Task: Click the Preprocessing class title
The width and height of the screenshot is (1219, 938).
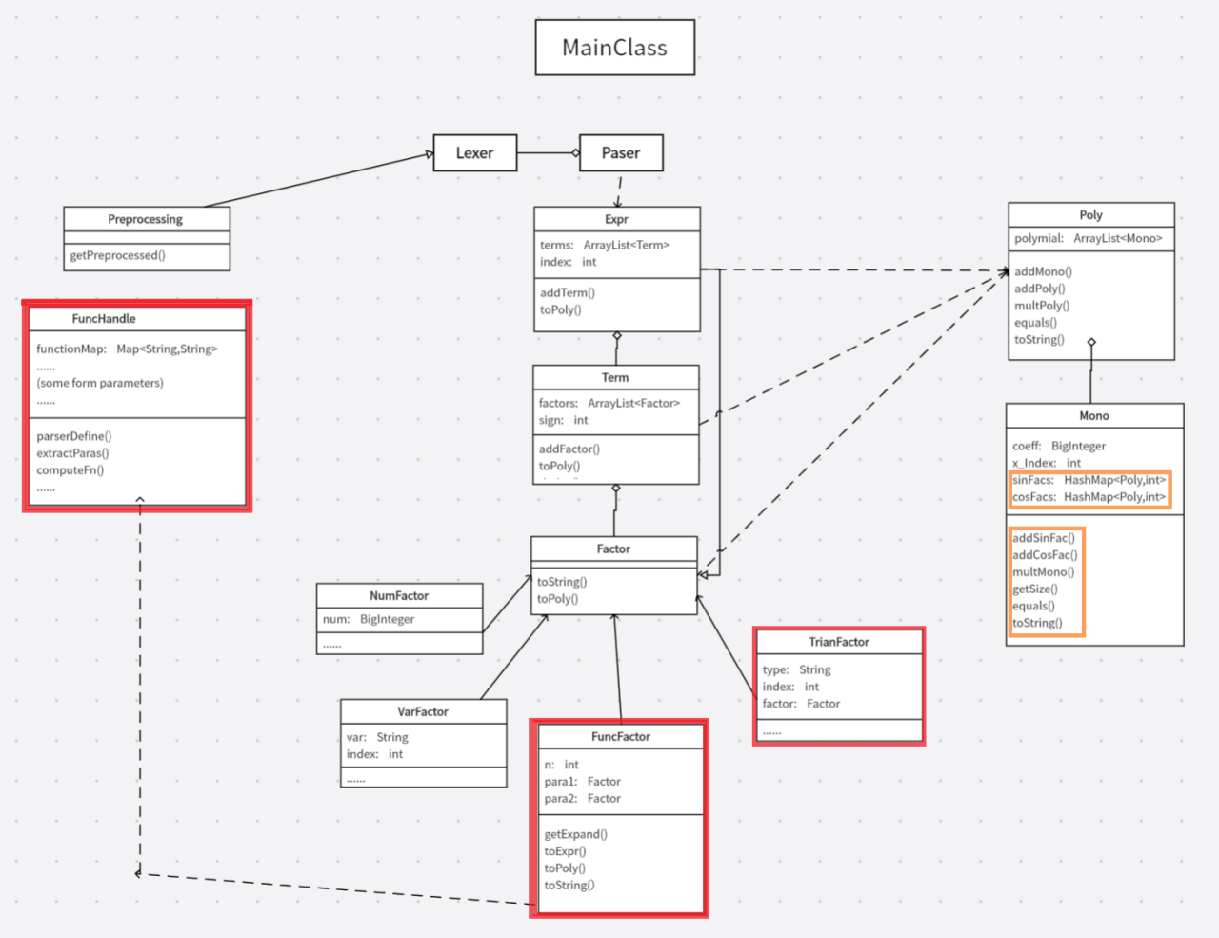Action: click(x=146, y=219)
